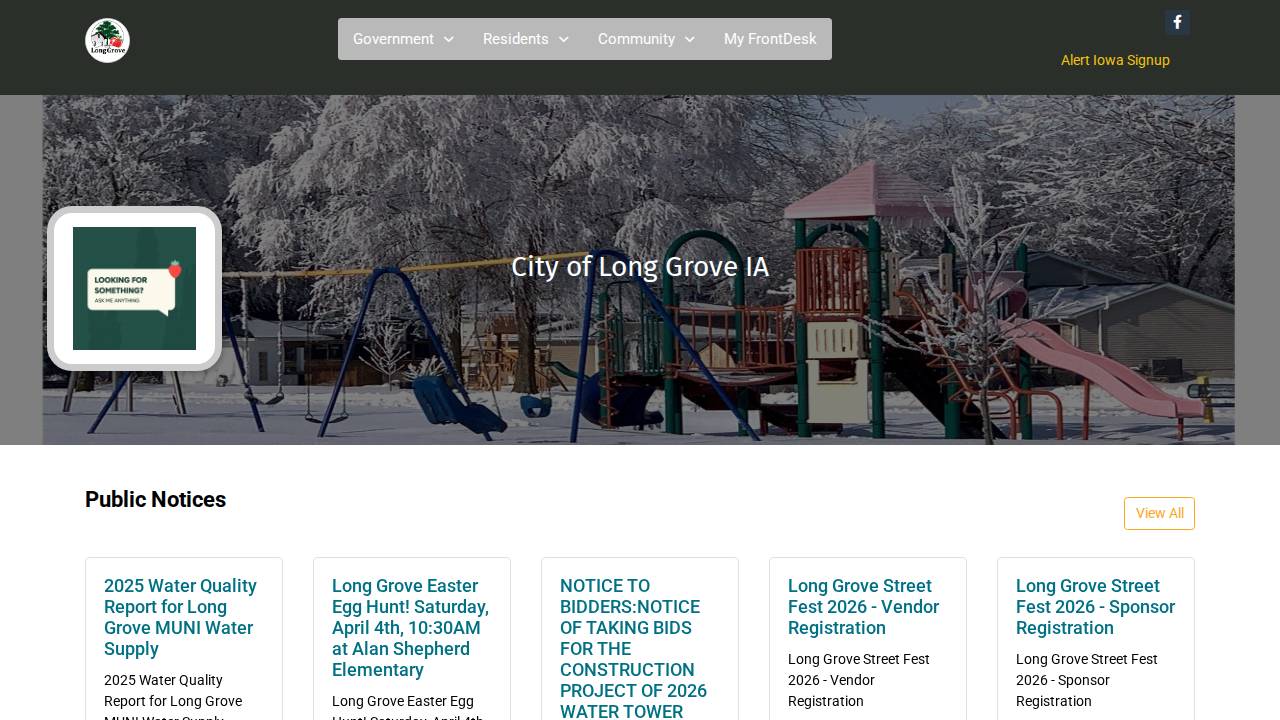Open the Long Grove Easter Egg Hunt notice
This screenshot has width=1280, height=720.
[410, 628]
